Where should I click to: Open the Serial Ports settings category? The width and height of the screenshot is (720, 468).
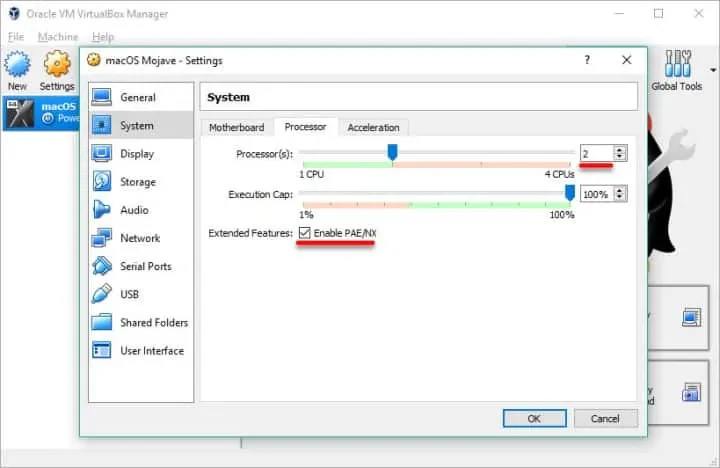[141, 266]
